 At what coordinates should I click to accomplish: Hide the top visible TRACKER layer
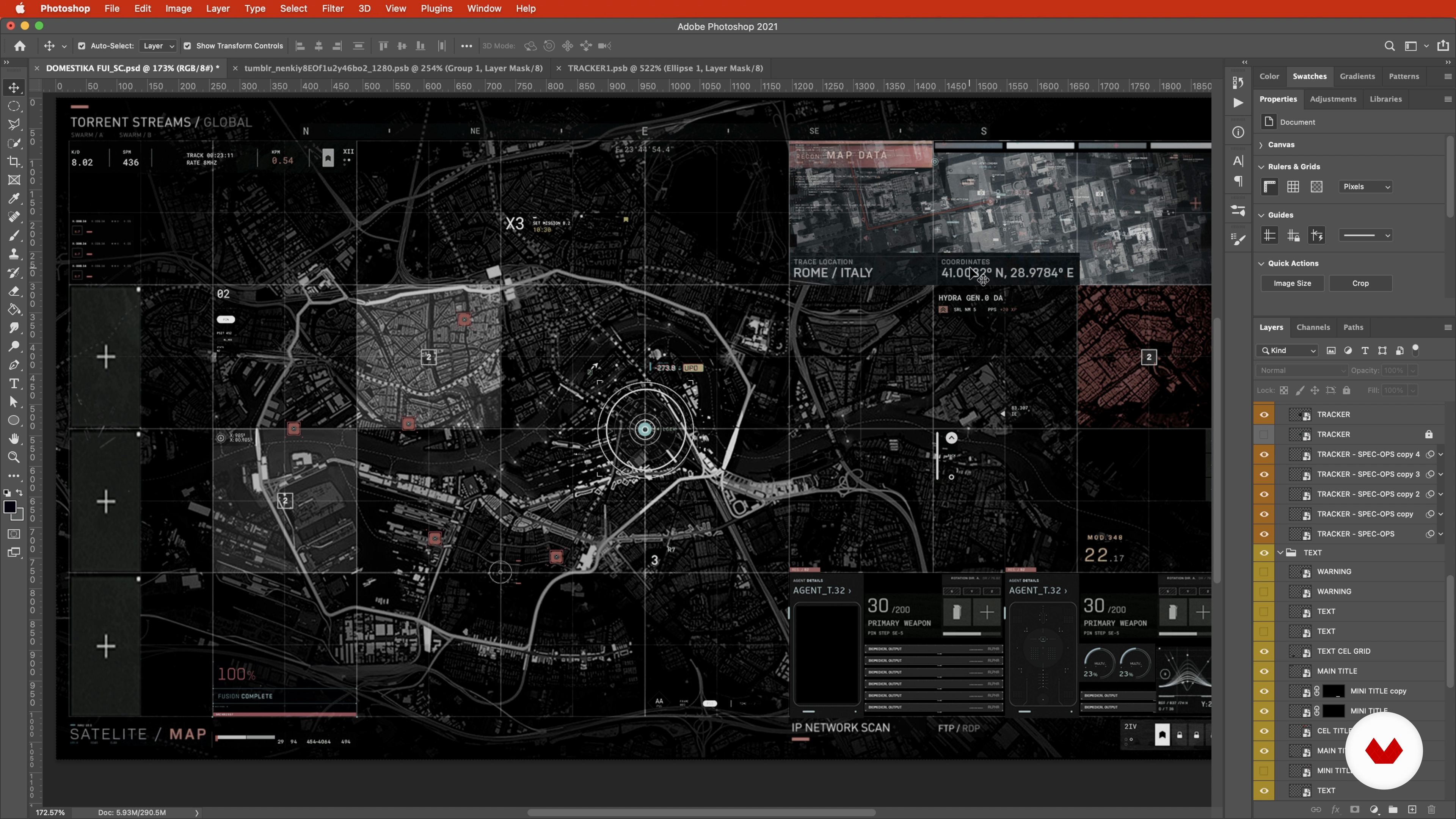[x=1265, y=414]
